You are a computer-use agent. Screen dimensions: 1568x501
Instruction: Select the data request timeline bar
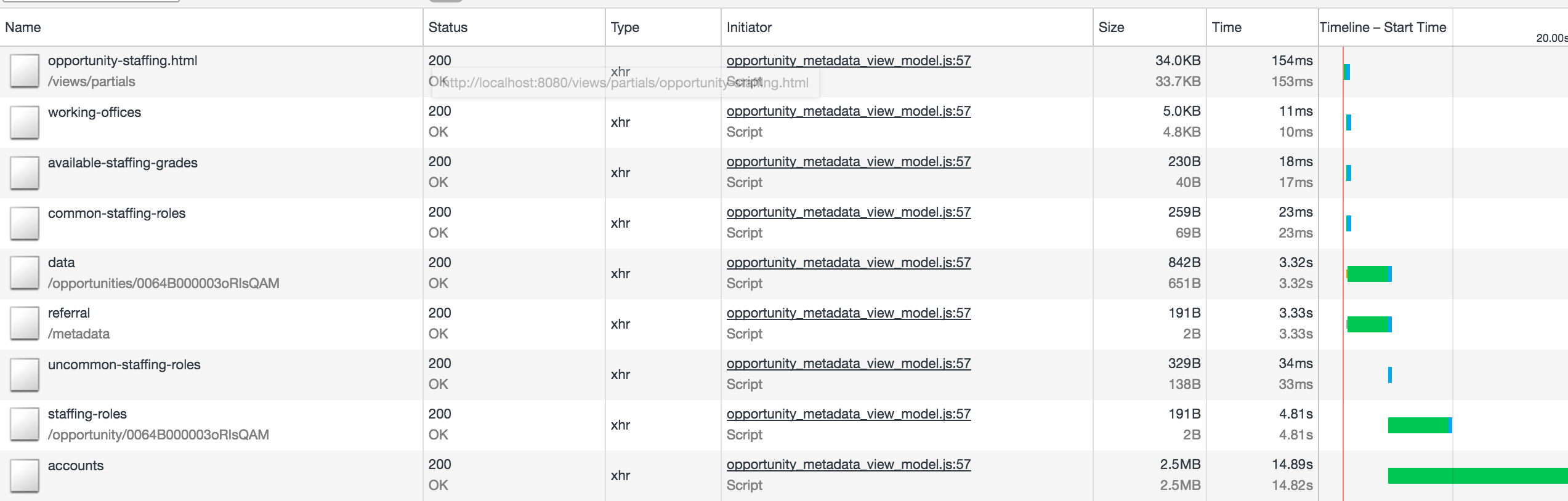(1369, 274)
